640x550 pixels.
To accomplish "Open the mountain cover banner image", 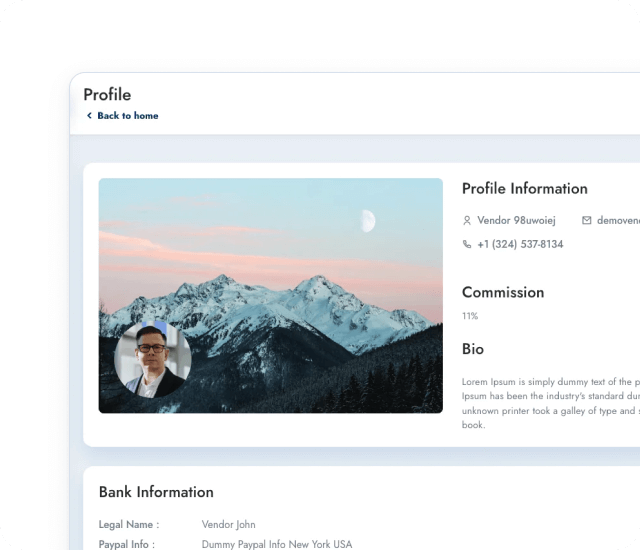I will [271, 295].
